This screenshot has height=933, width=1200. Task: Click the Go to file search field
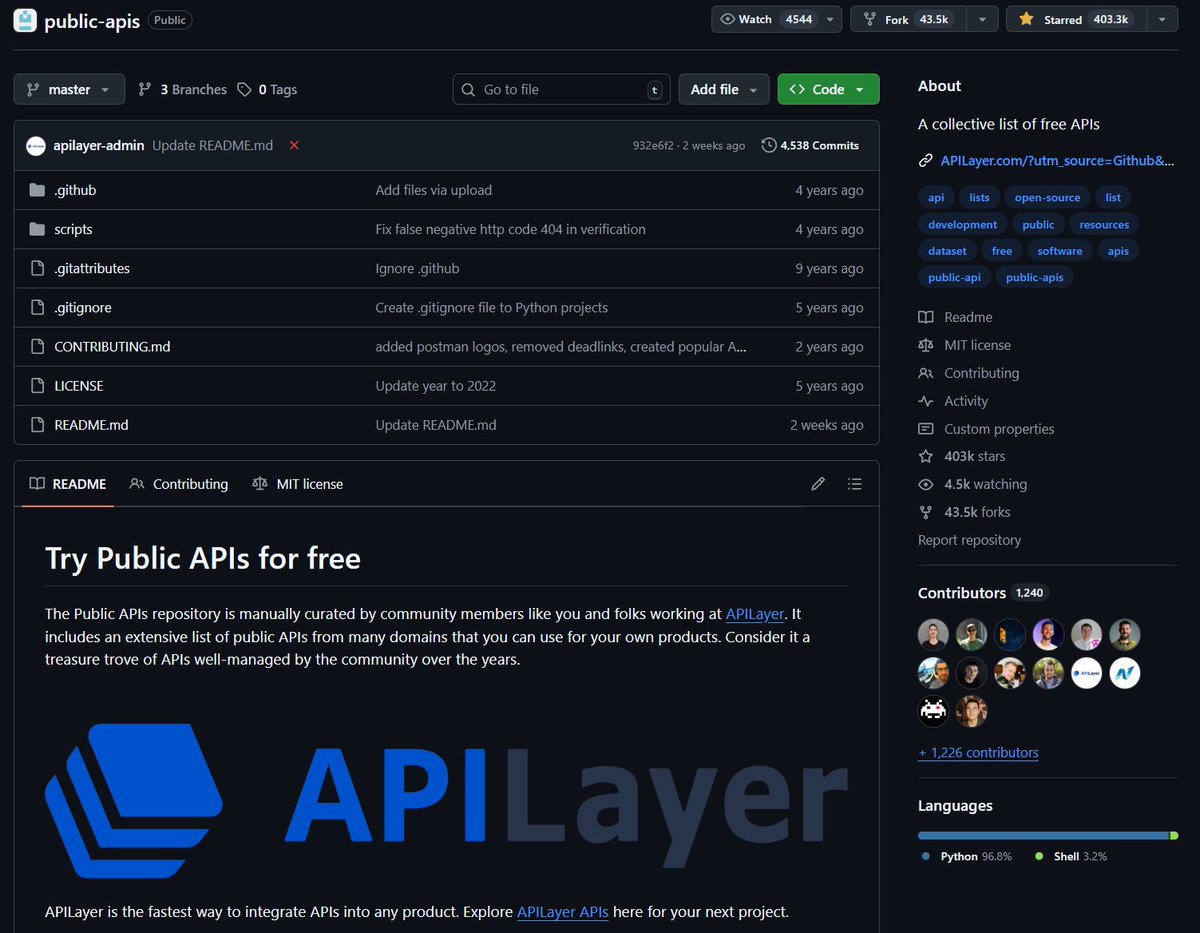pos(560,89)
